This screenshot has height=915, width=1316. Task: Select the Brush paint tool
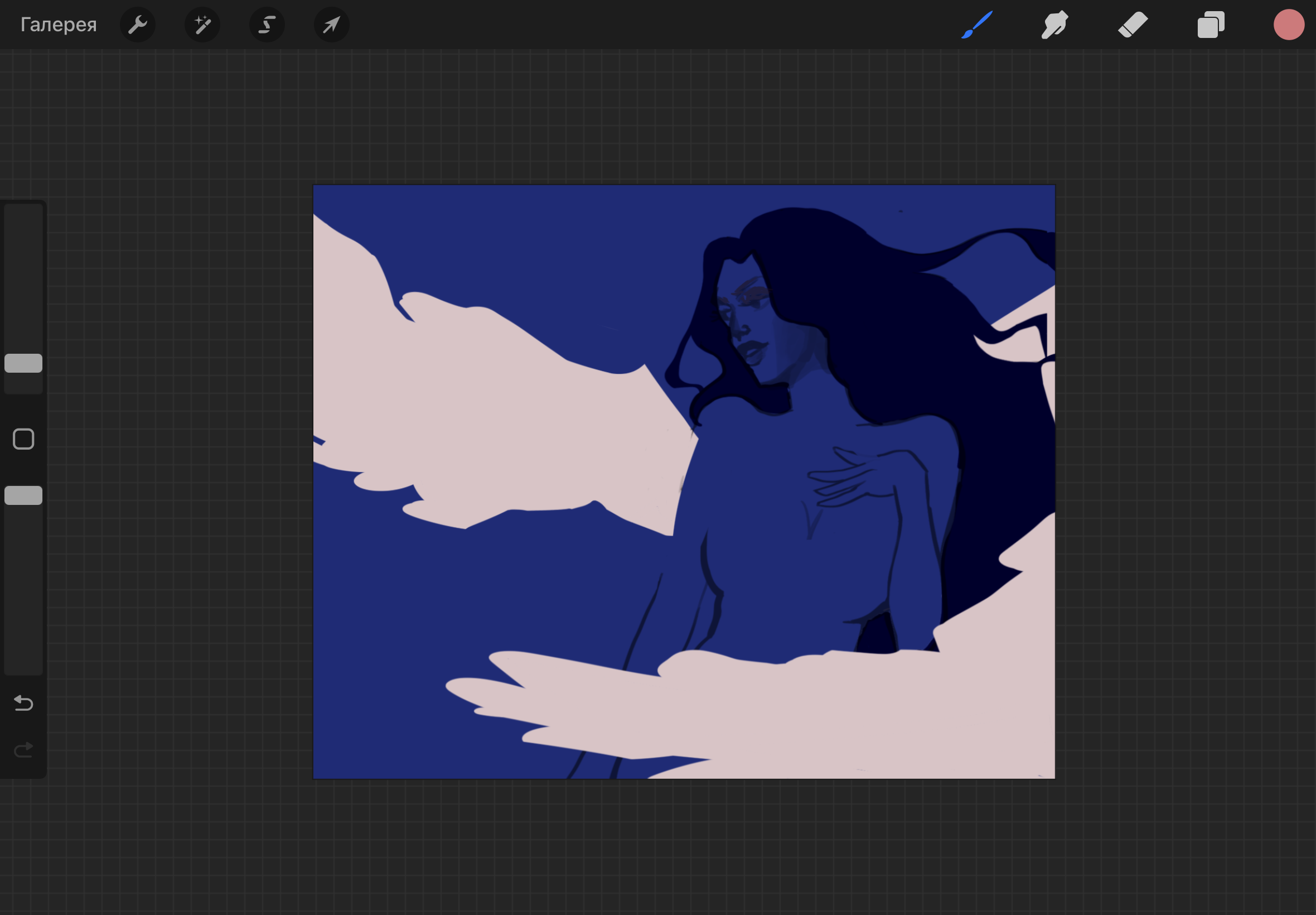click(977, 25)
